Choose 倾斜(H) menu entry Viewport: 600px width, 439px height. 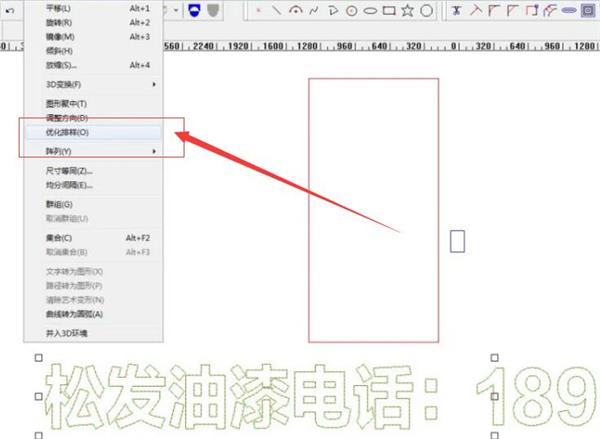tap(94, 51)
